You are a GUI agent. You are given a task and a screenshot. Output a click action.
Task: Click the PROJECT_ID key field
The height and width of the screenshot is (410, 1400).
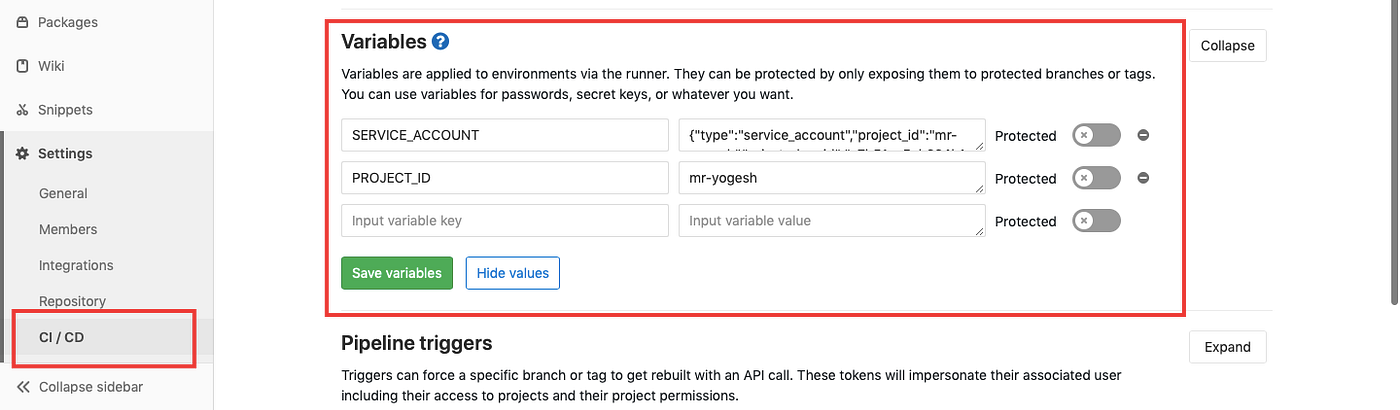pos(505,178)
